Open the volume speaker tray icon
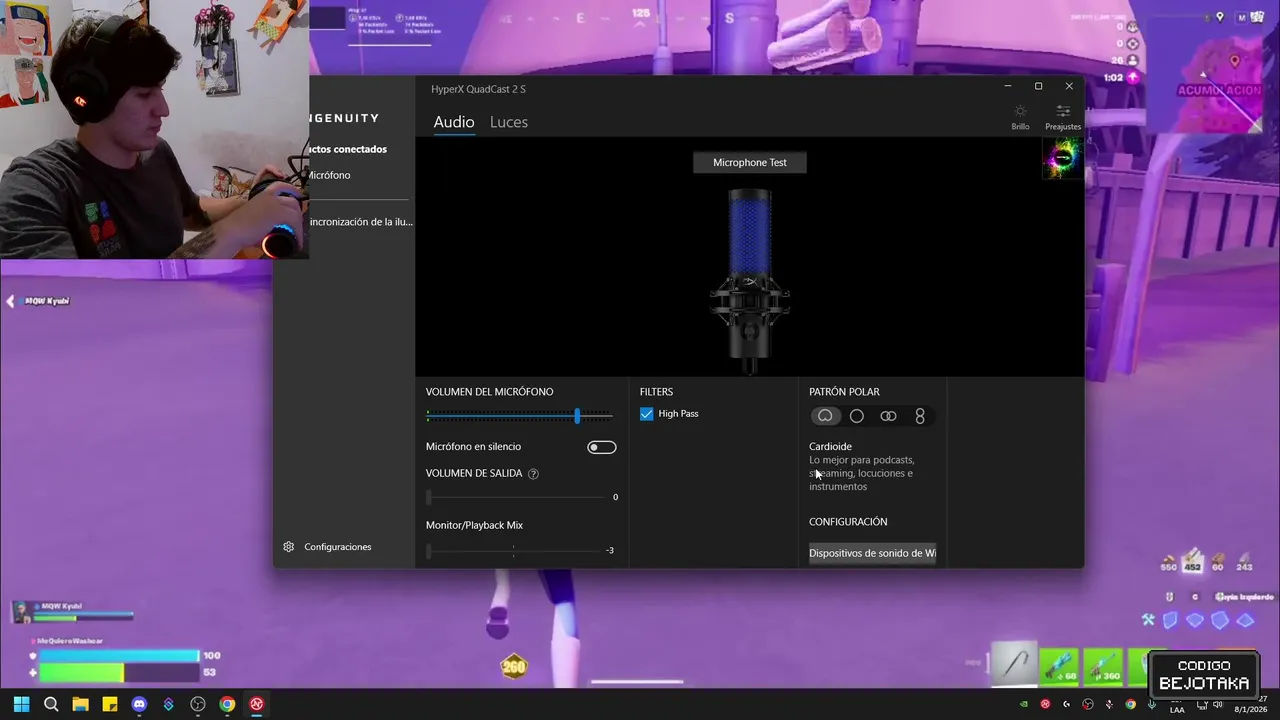 (x=1218, y=704)
